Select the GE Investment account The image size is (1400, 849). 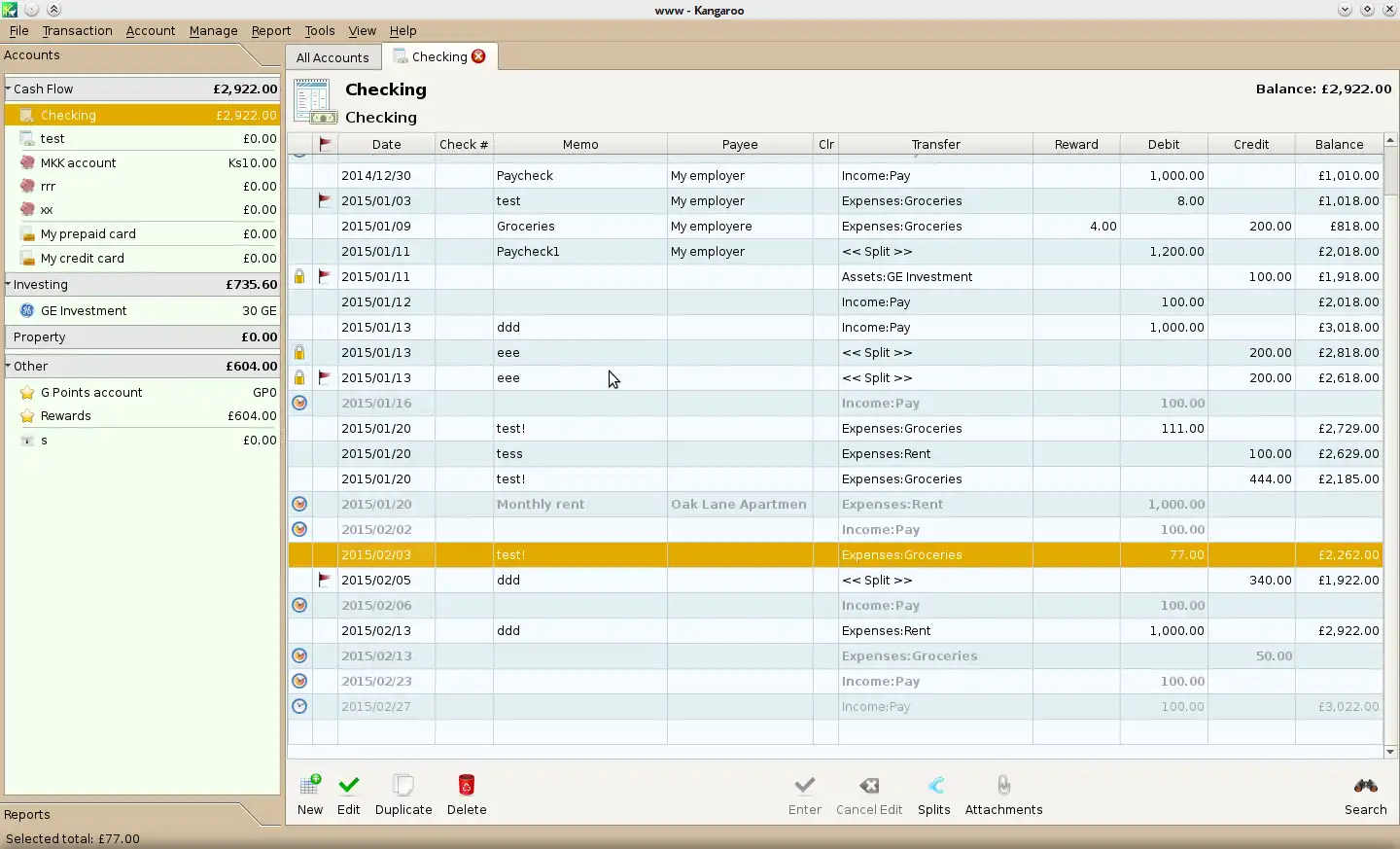(84, 311)
